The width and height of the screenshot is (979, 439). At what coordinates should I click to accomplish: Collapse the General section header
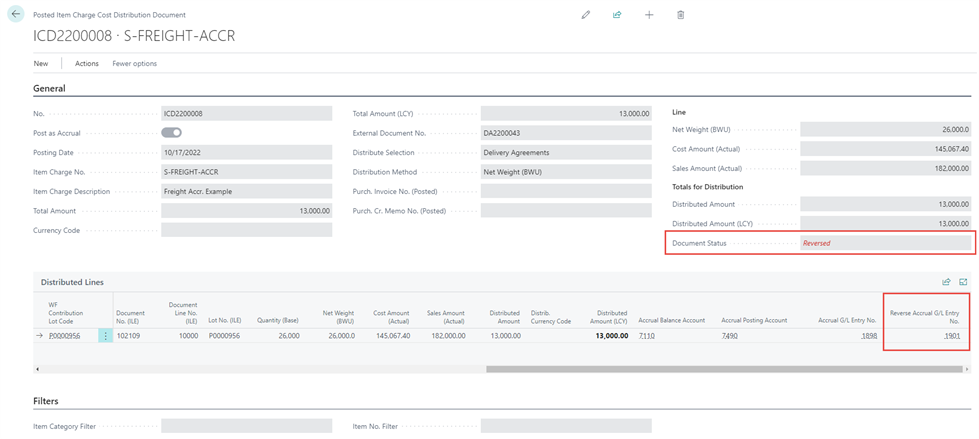coord(49,88)
